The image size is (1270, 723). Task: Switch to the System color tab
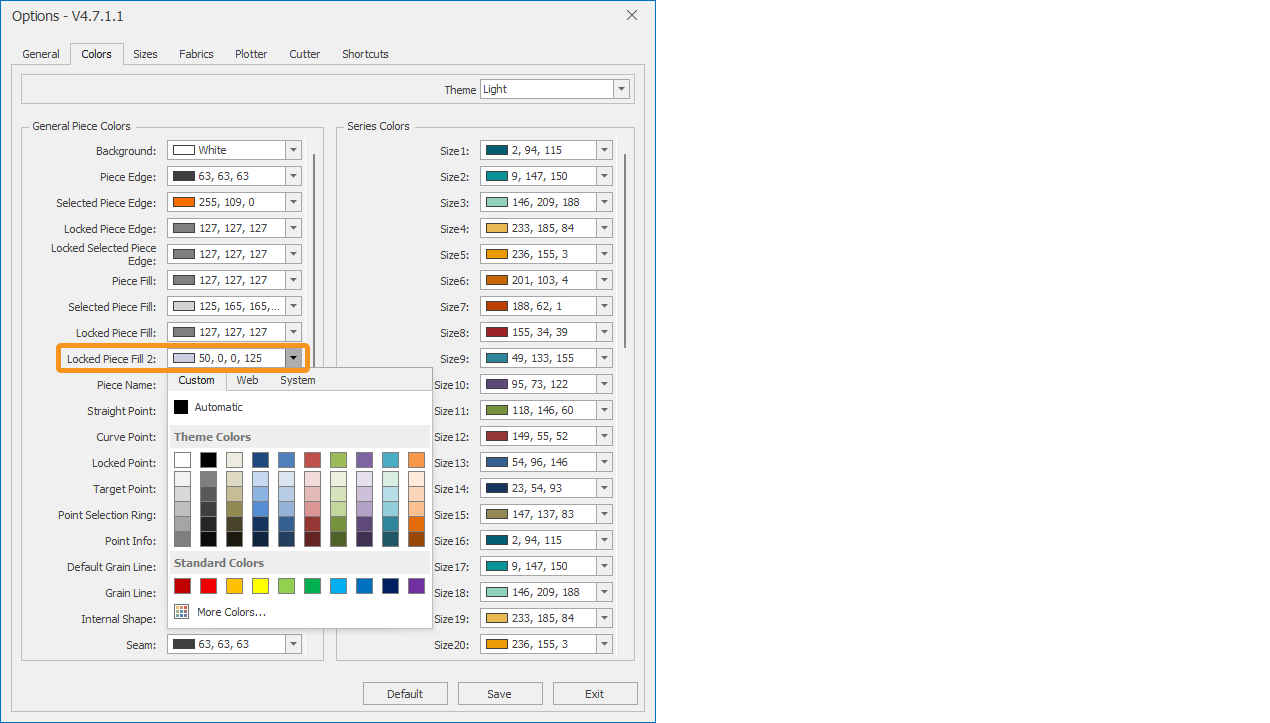pos(297,380)
